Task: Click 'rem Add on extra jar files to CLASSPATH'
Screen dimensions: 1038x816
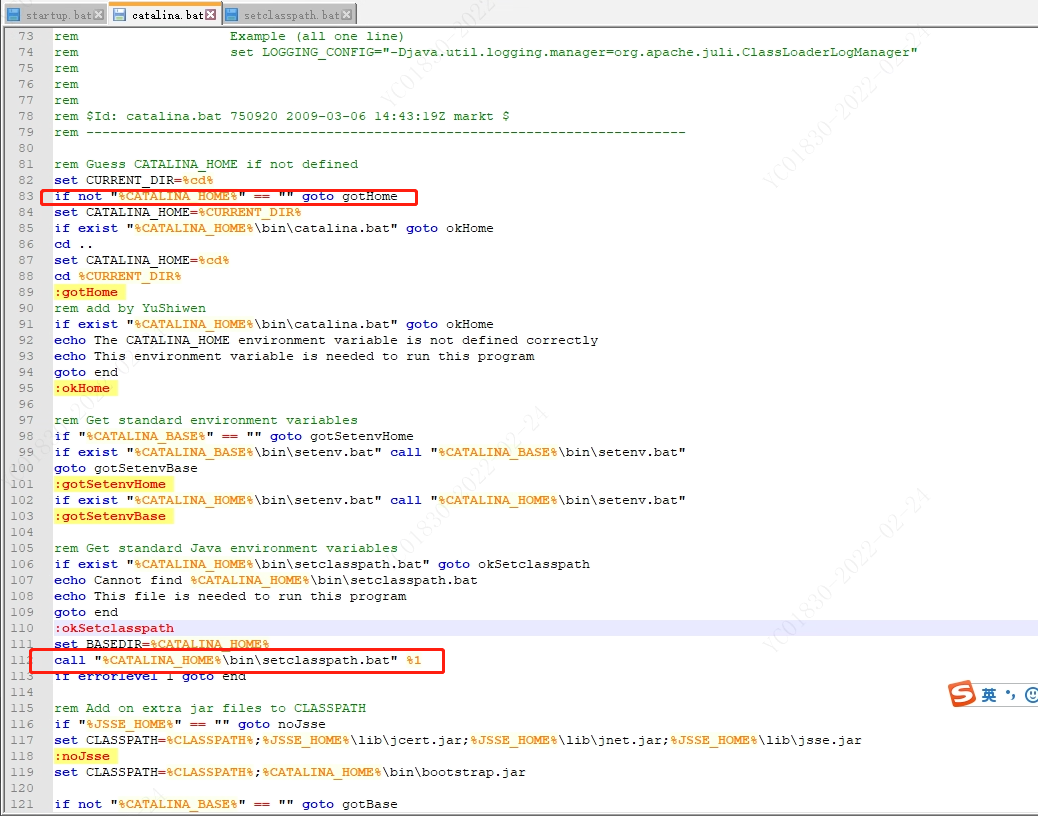Action: click(210, 708)
